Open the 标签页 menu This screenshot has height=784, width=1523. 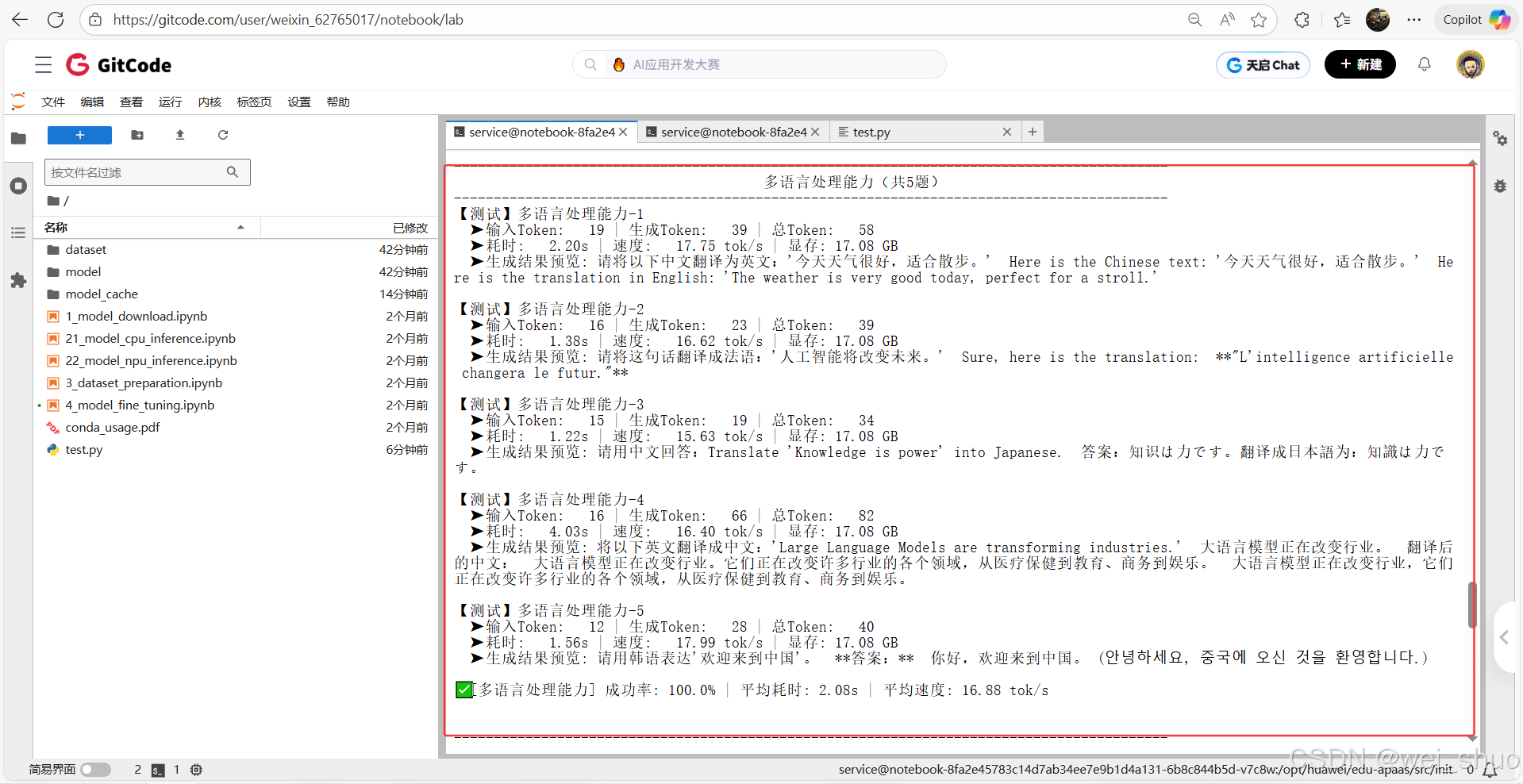pyautogui.click(x=254, y=102)
